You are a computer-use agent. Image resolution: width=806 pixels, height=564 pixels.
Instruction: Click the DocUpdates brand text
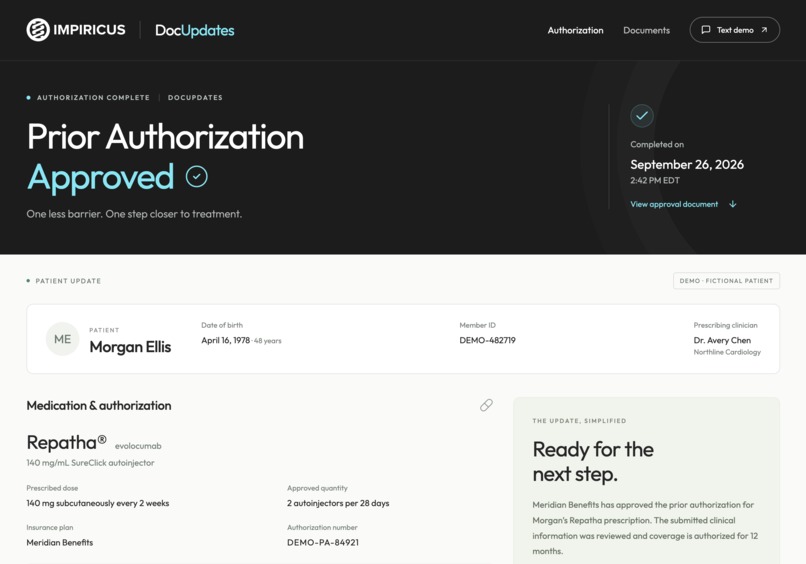194,30
